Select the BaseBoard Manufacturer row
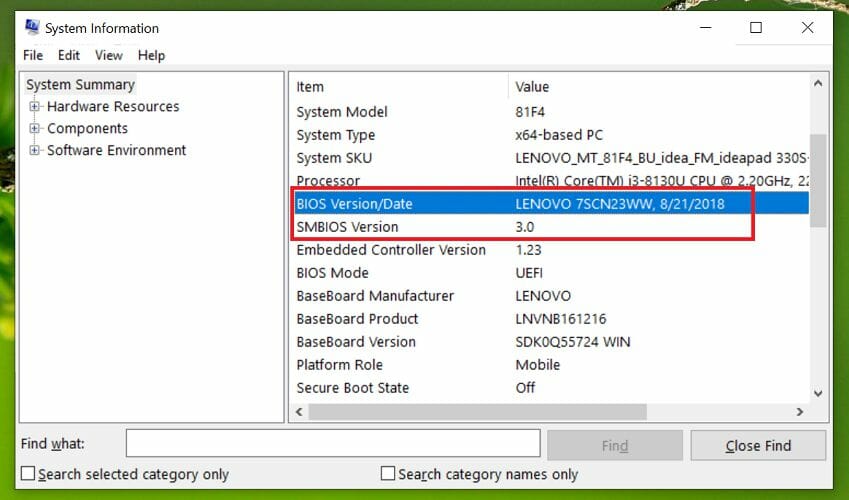This screenshot has width=849, height=500. coord(550,296)
